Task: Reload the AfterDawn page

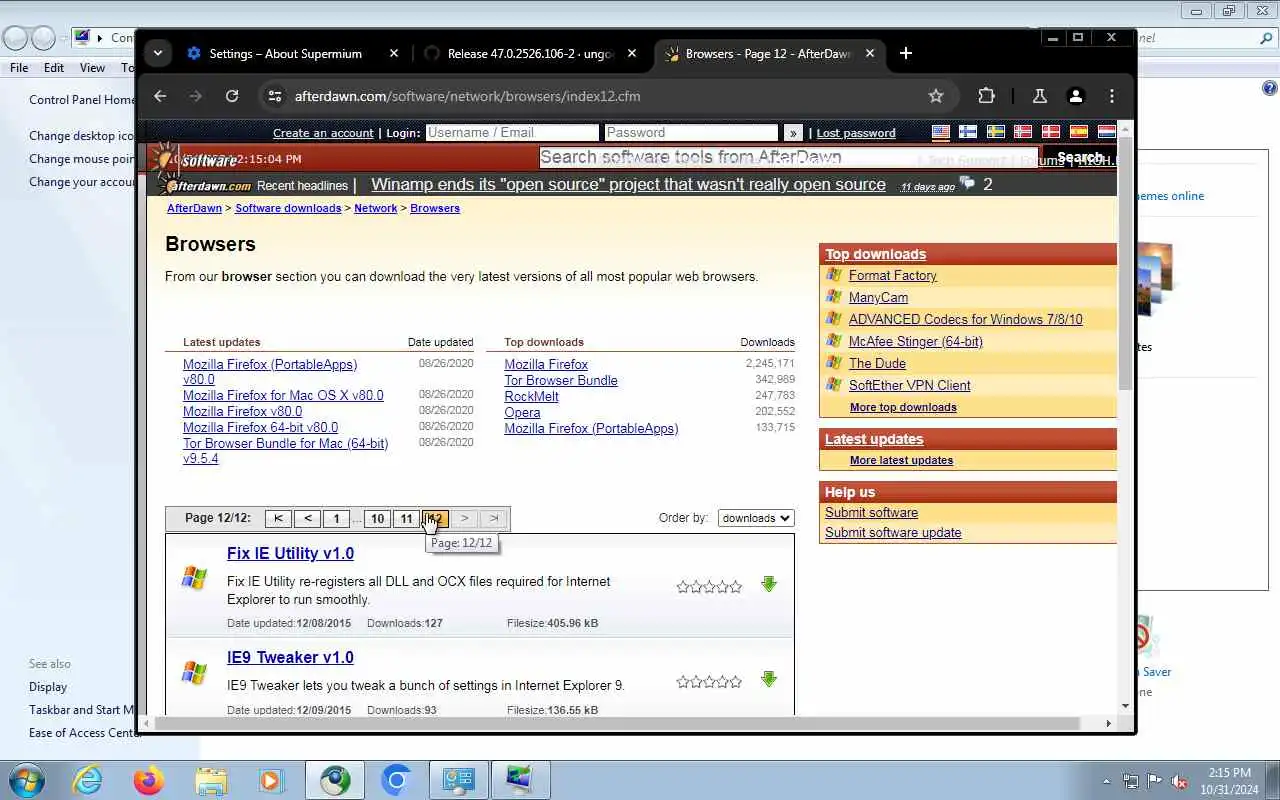Action: (232, 96)
